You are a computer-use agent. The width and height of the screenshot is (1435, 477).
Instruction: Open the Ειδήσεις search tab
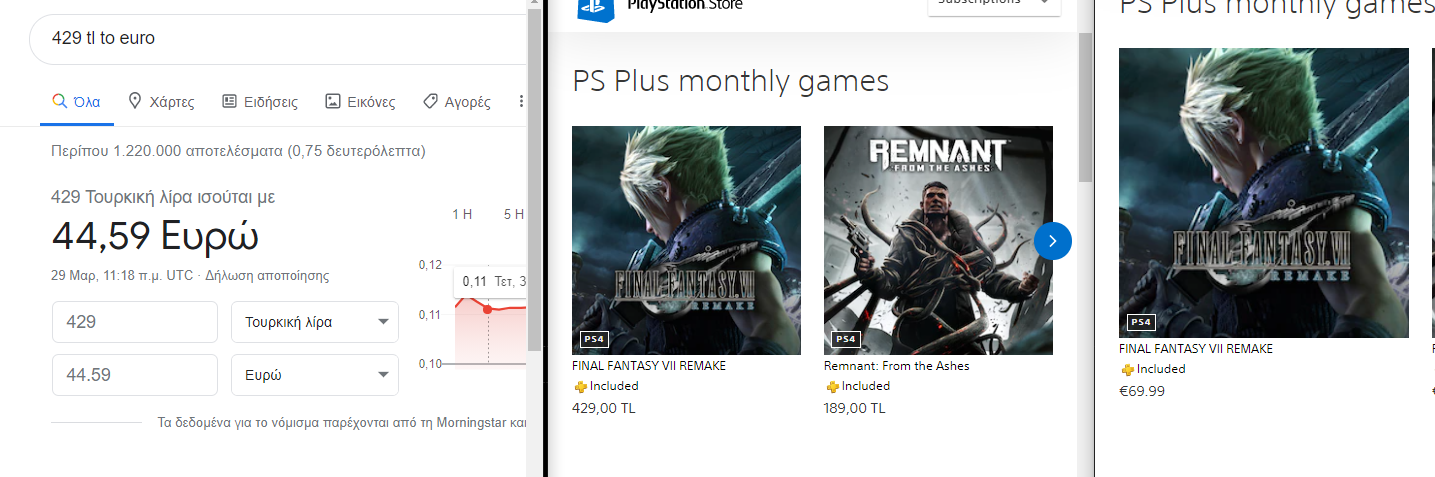coord(260,102)
